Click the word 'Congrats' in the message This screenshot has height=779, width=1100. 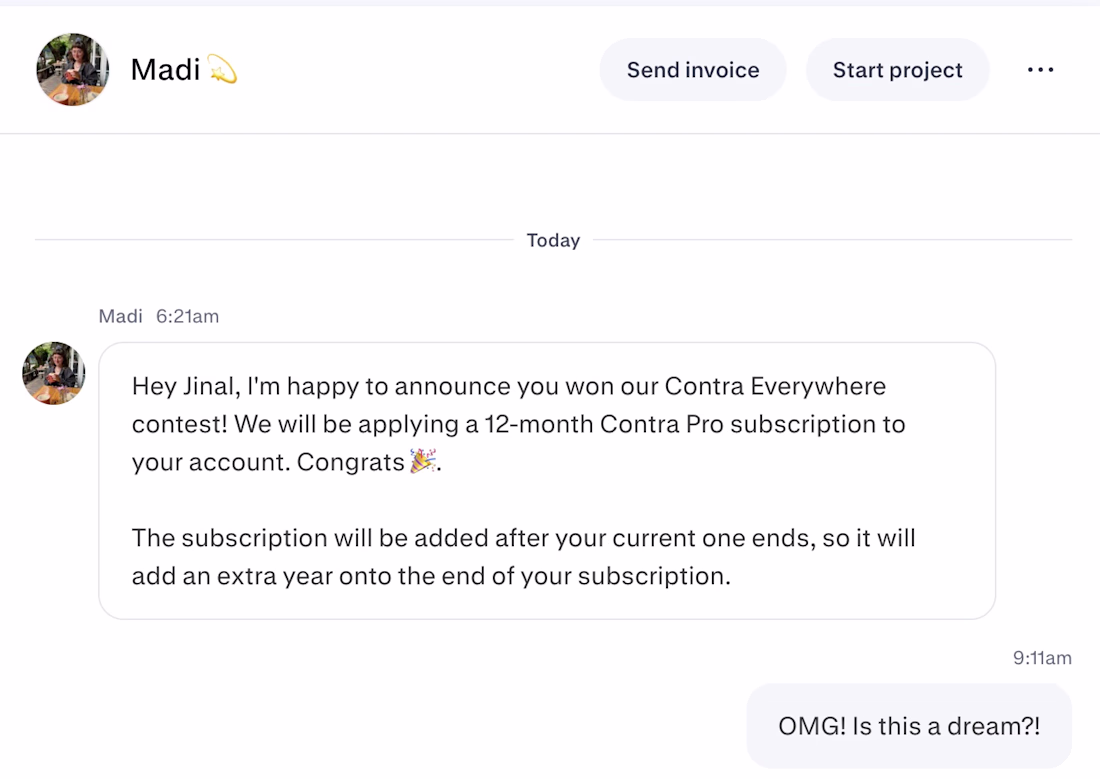pos(350,462)
